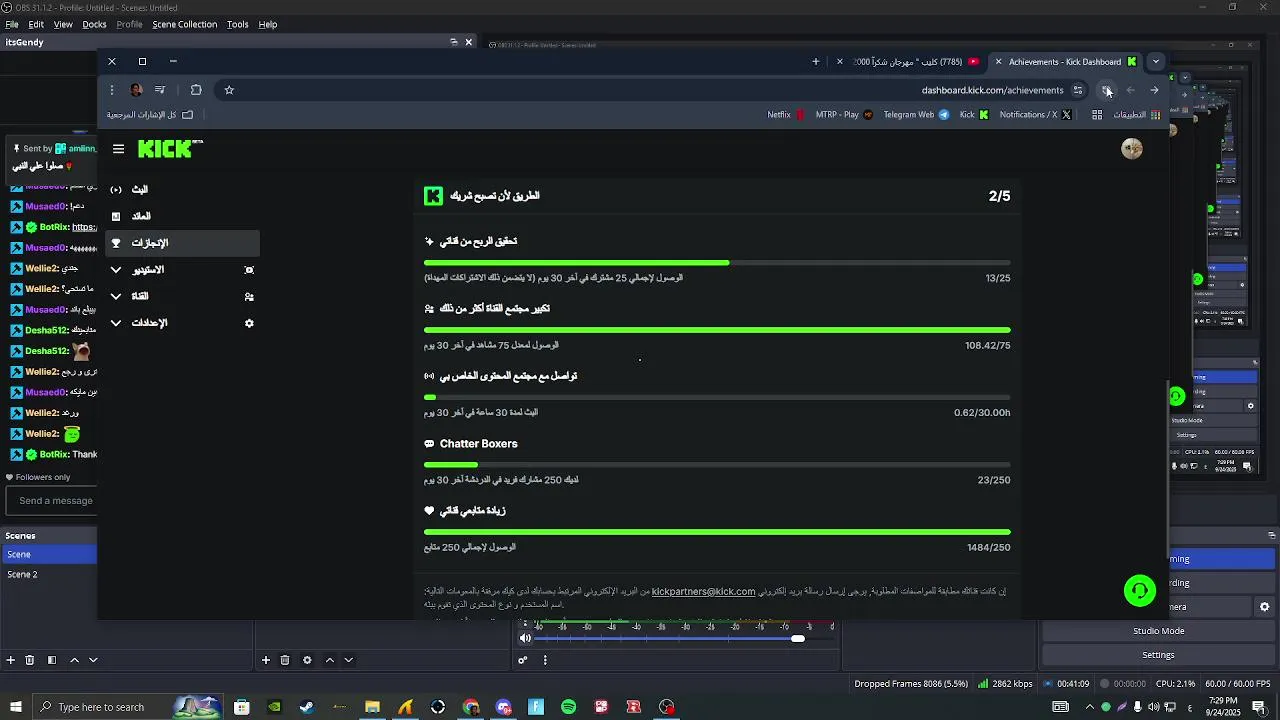Open Chrome media controls icon
Screen dimensions: 1280x720
160,90
